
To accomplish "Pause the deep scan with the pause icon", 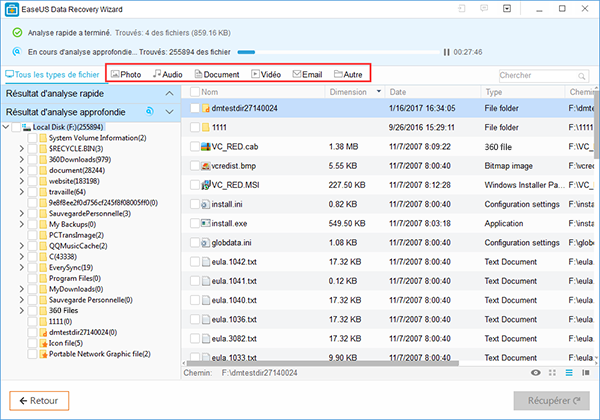I will coord(446,52).
